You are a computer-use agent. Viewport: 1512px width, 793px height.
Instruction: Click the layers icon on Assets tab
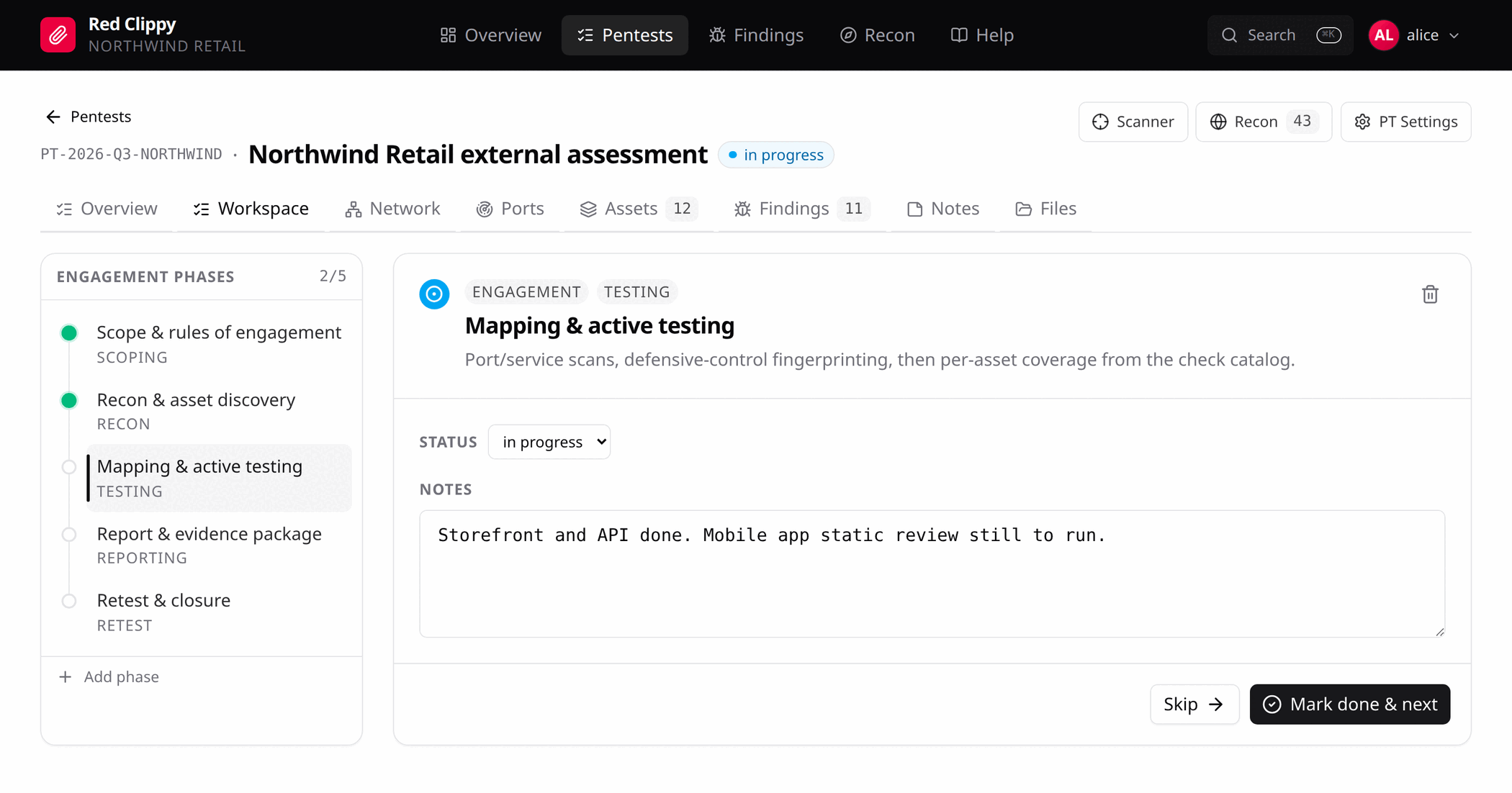588,209
